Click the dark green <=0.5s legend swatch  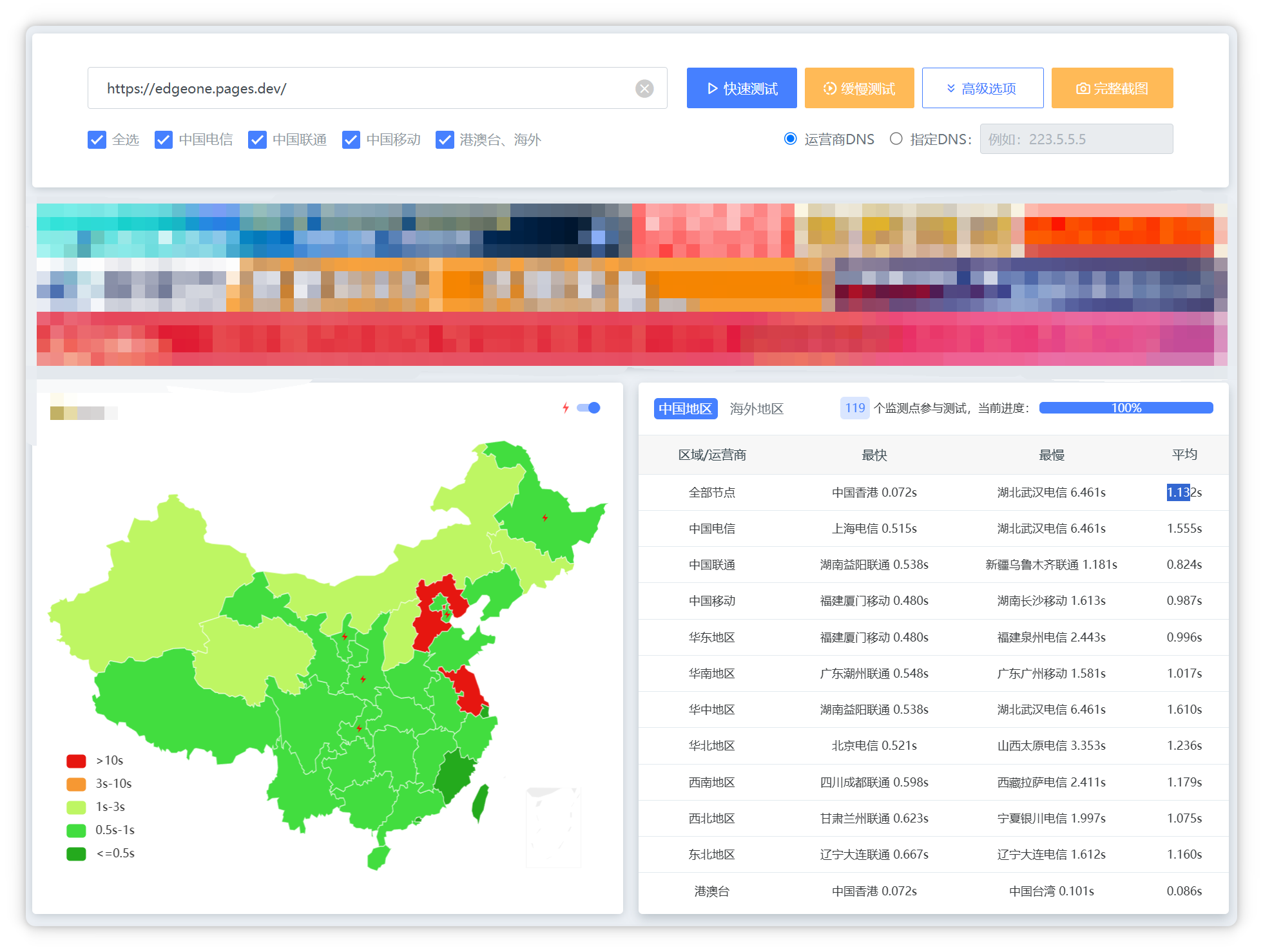[76, 853]
